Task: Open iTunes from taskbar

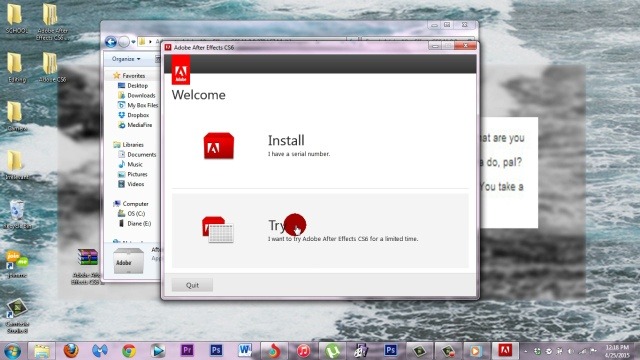Action: tap(303, 351)
